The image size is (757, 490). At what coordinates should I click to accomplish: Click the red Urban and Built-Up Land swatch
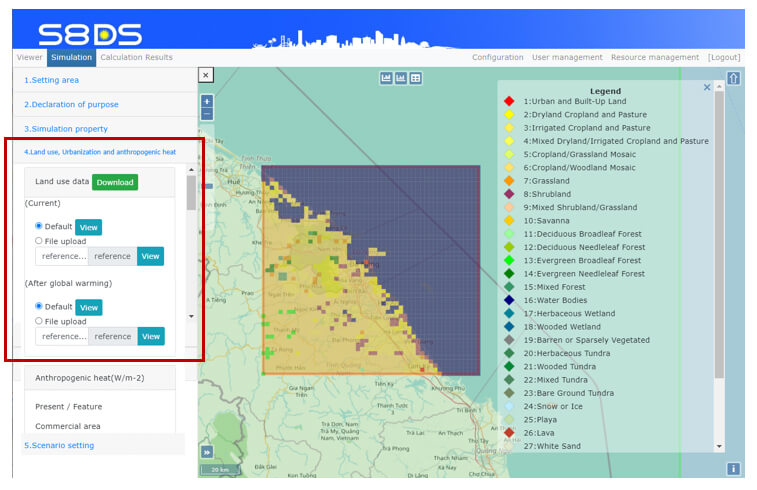[x=509, y=101]
